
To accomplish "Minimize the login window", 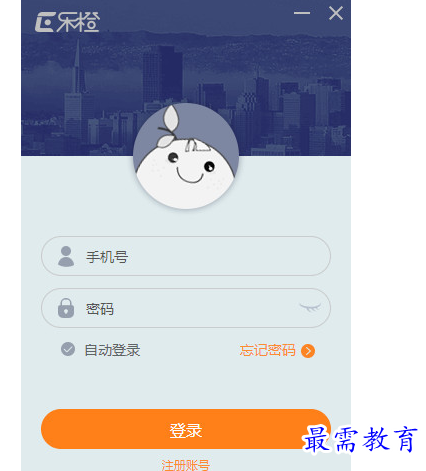I will (x=302, y=13).
